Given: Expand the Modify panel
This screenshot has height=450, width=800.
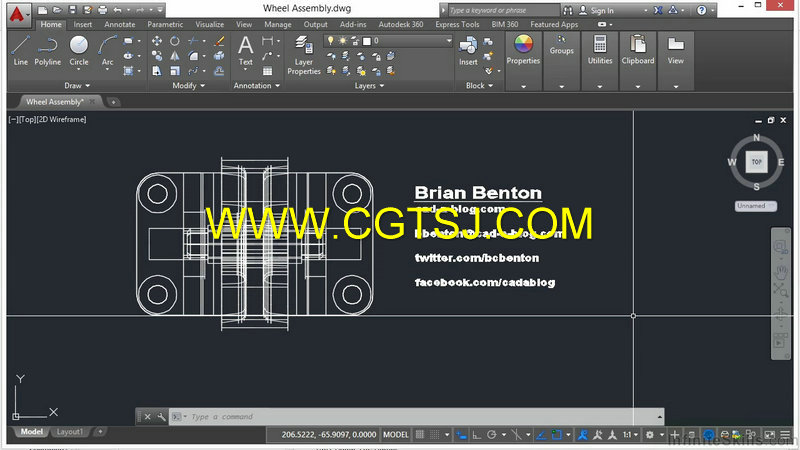Looking at the screenshot, I should (x=188, y=86).
